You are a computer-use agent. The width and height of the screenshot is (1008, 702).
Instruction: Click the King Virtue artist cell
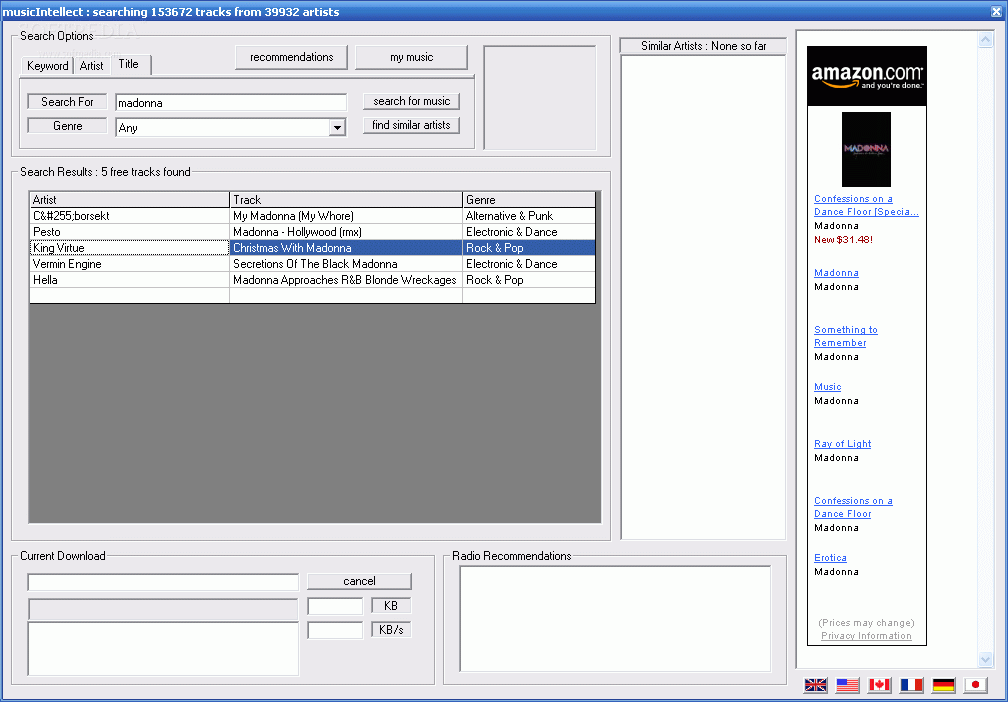point(129,248)
